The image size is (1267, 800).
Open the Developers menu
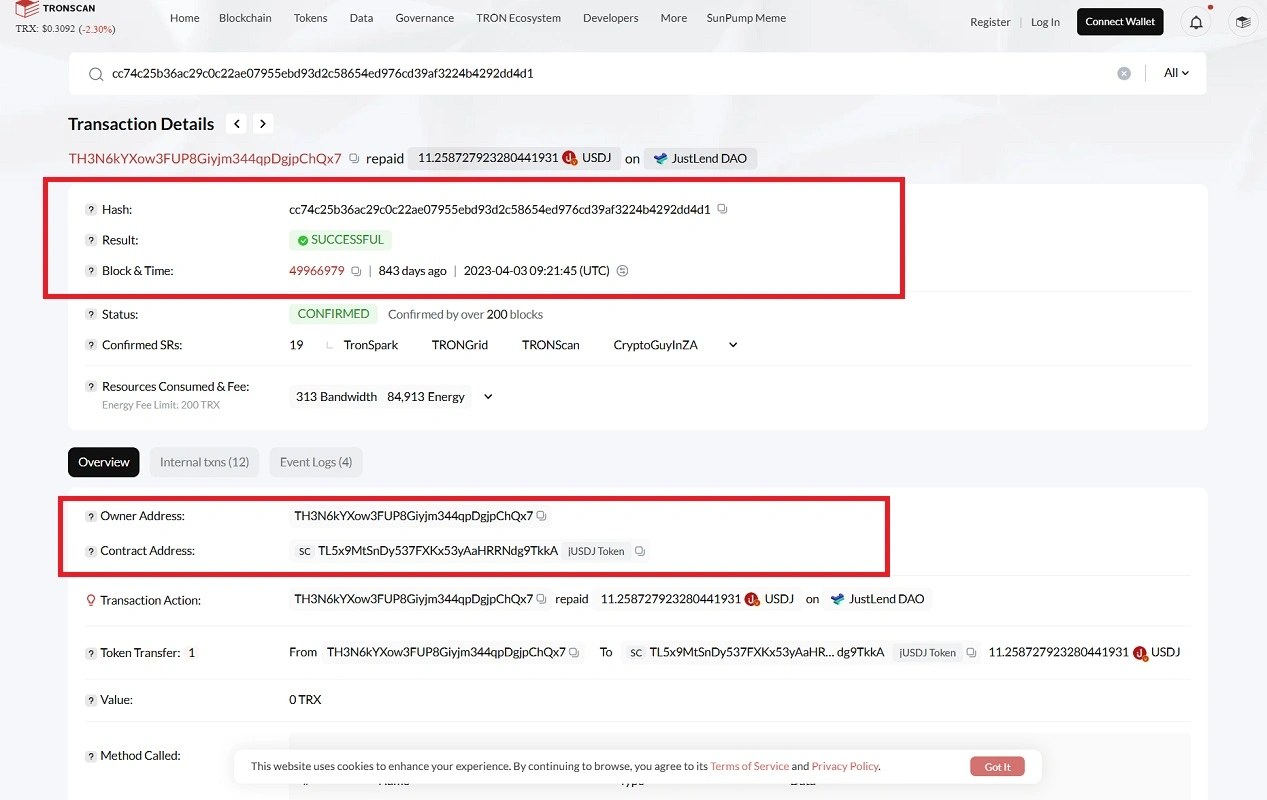click(x=610, y=18)
